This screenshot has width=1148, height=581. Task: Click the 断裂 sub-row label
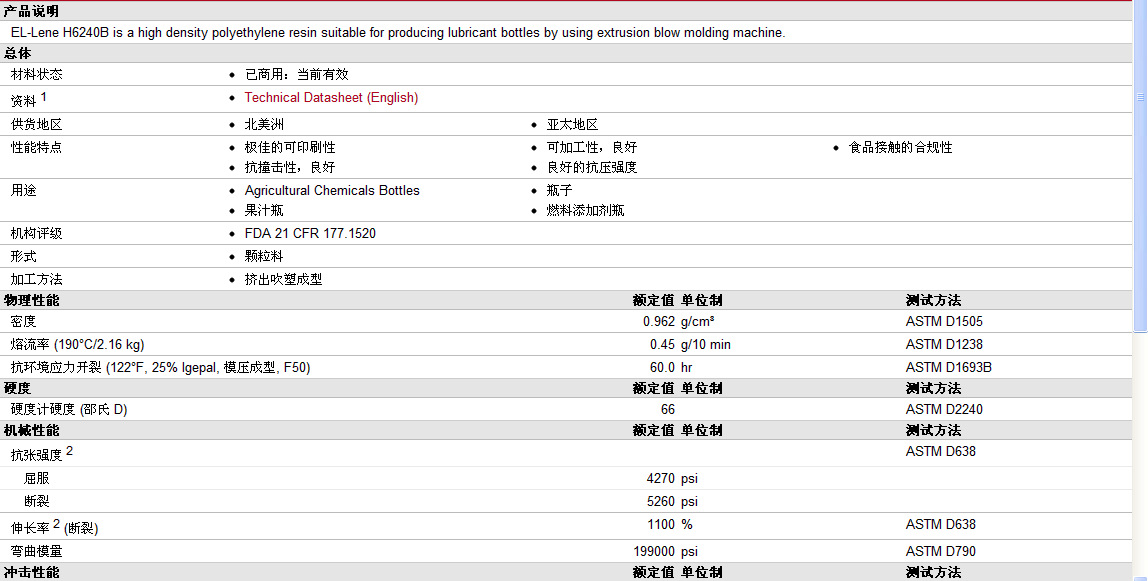pos(37,501)
